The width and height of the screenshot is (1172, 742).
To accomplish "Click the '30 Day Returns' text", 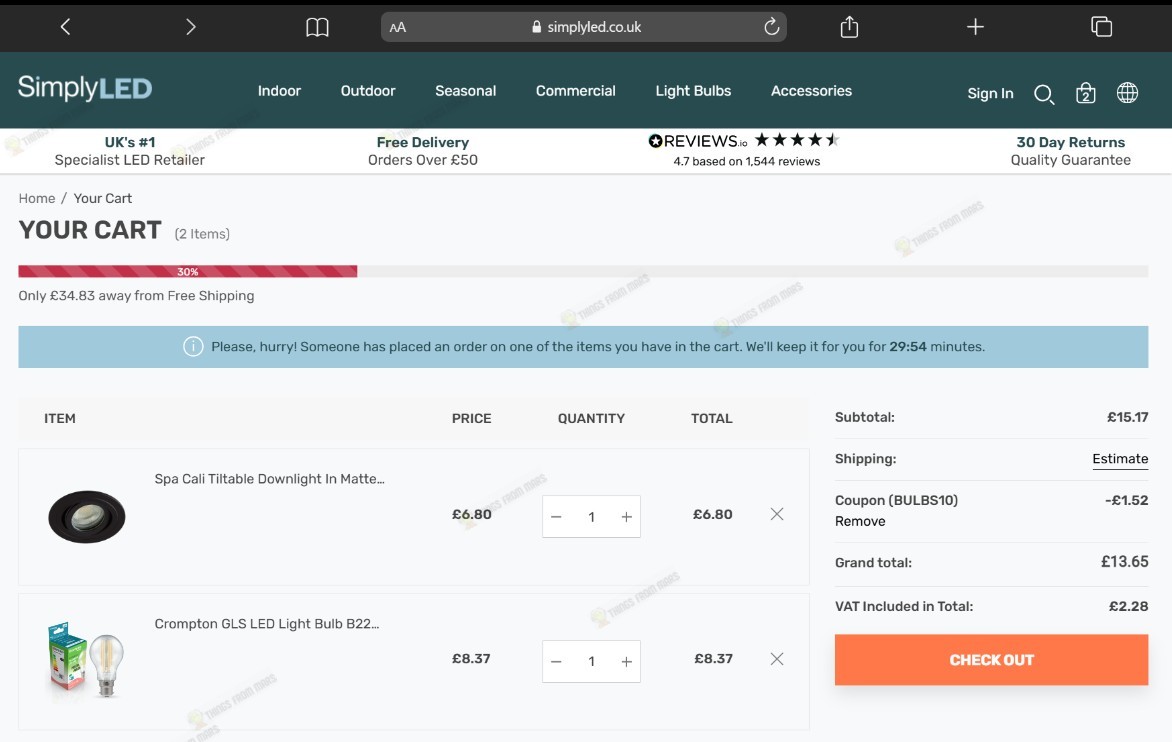I will pyautogui.click(x=1070, y=142).
